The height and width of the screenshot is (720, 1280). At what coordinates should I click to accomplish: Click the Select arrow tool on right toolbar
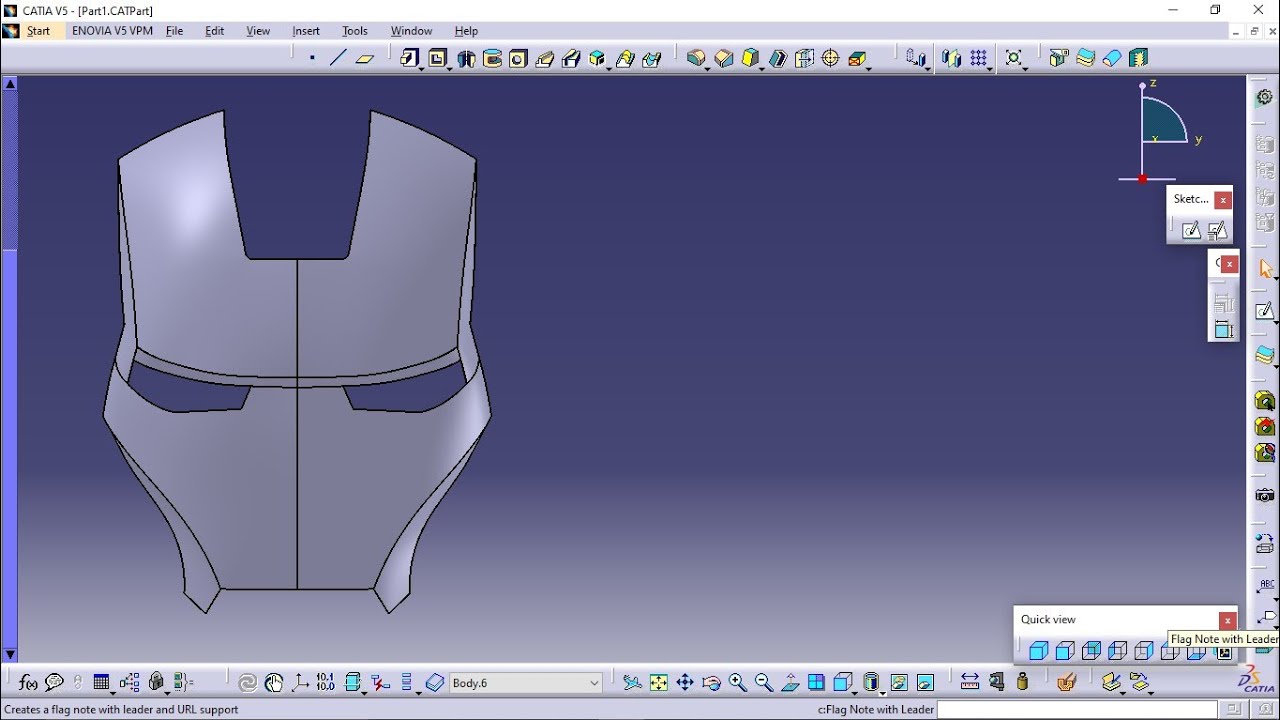(1266, 269)
